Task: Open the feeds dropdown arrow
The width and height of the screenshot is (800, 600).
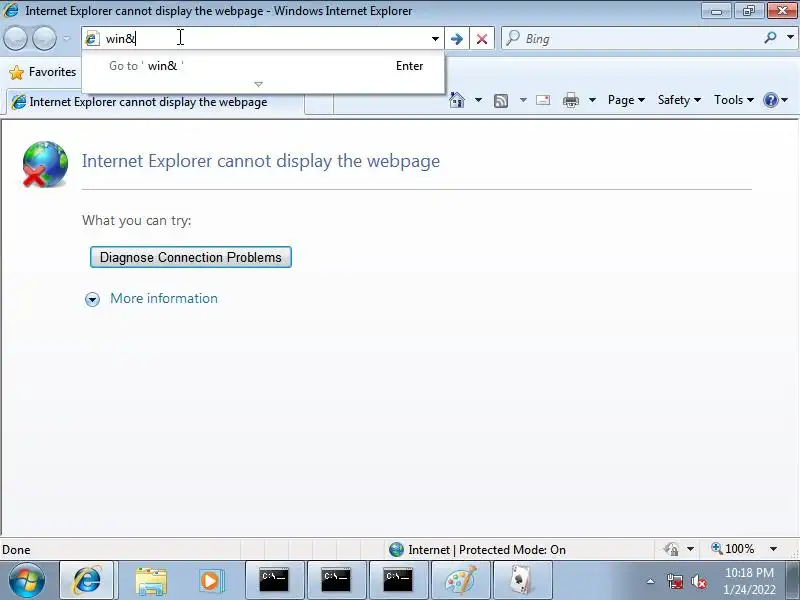Action: tap(523, 100)
